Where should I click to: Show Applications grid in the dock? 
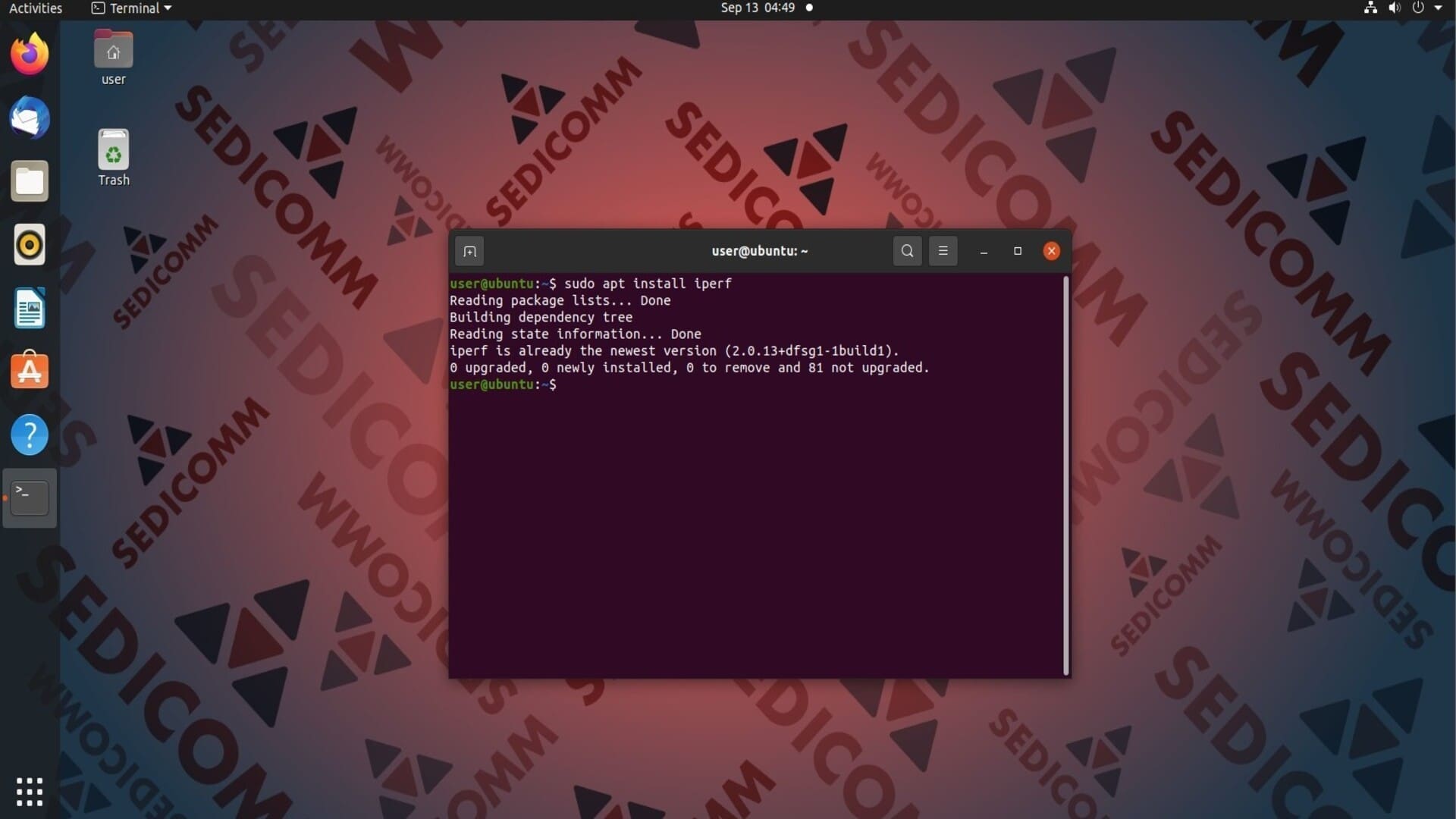30,792
